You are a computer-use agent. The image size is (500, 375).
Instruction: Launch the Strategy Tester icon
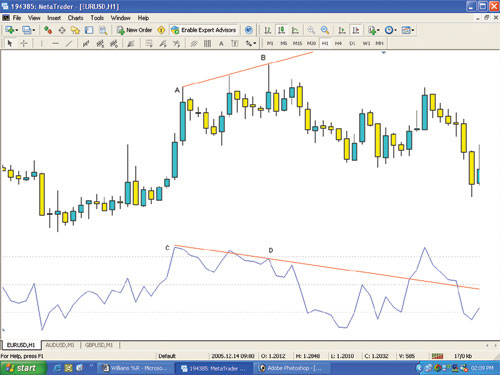point(103,30)
